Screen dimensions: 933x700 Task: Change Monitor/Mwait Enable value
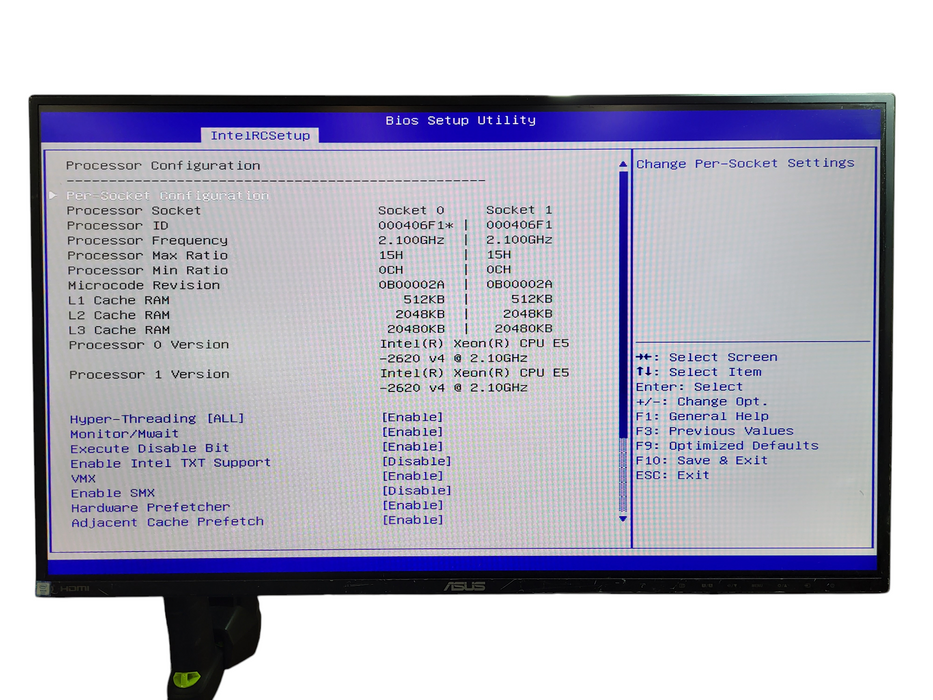click(x=412, y=432)
